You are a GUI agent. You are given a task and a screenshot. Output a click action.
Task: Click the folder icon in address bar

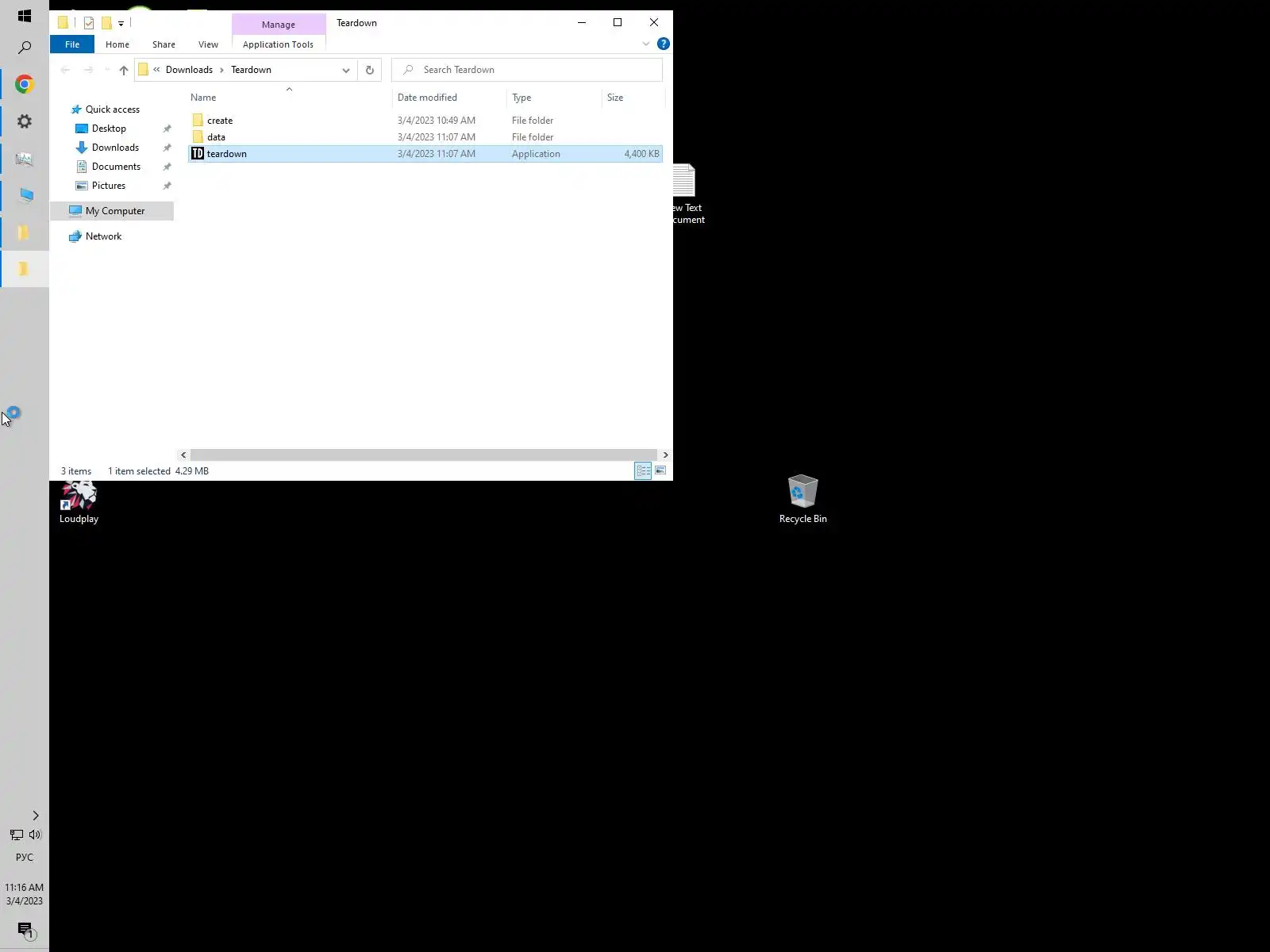pos(143,70)
